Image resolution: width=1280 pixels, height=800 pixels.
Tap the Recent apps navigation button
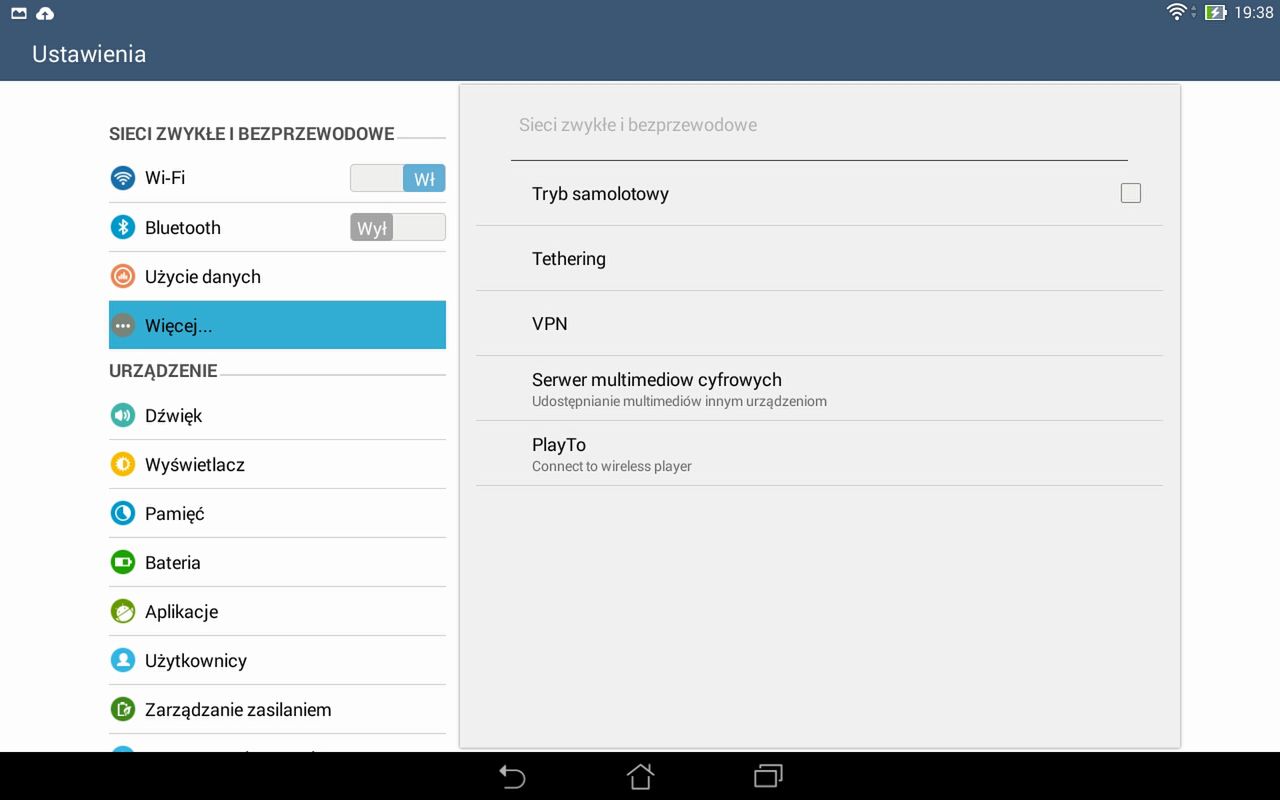tap(768, 776)
